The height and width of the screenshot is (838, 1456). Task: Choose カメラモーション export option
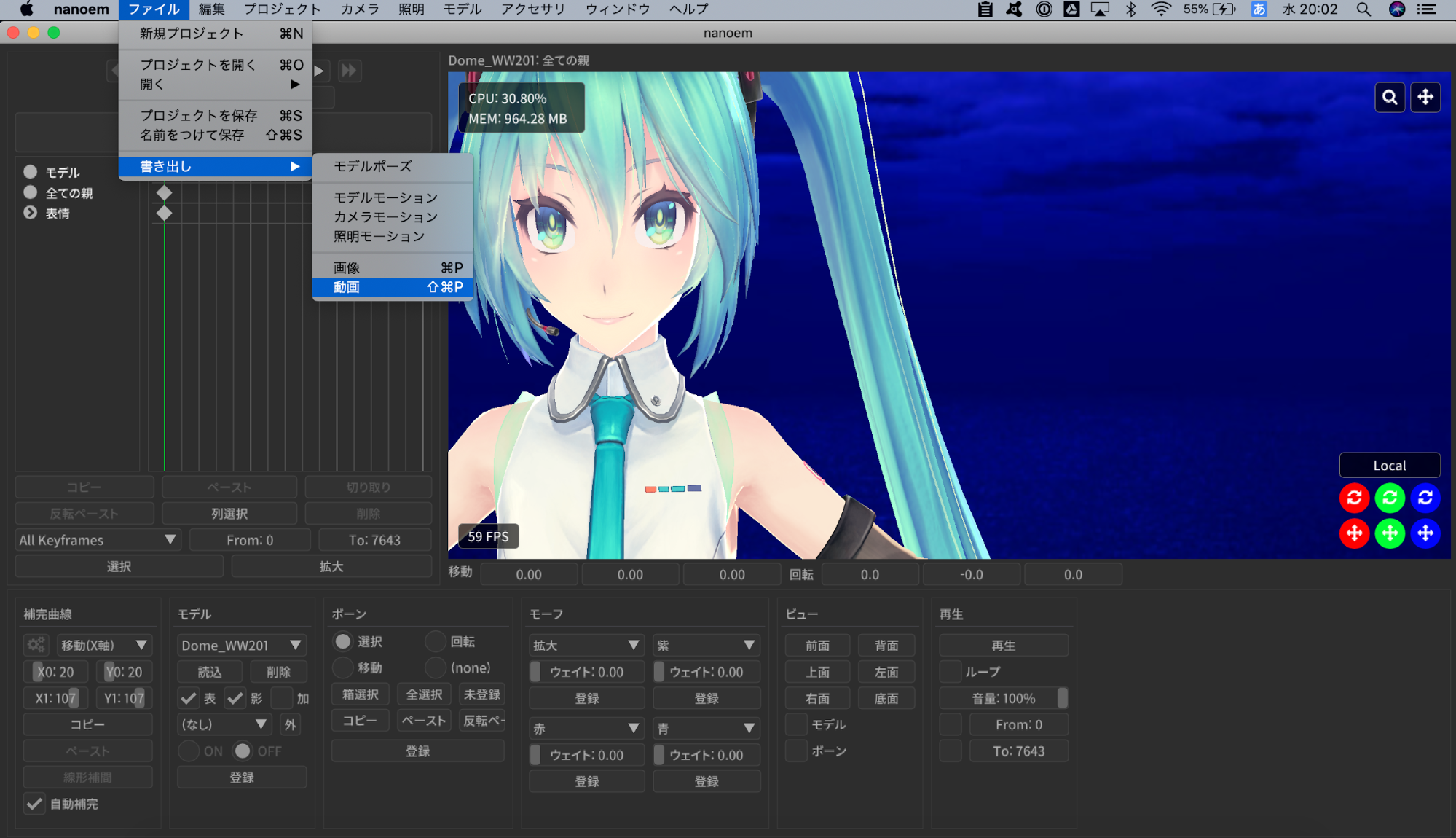coord(393,217)
